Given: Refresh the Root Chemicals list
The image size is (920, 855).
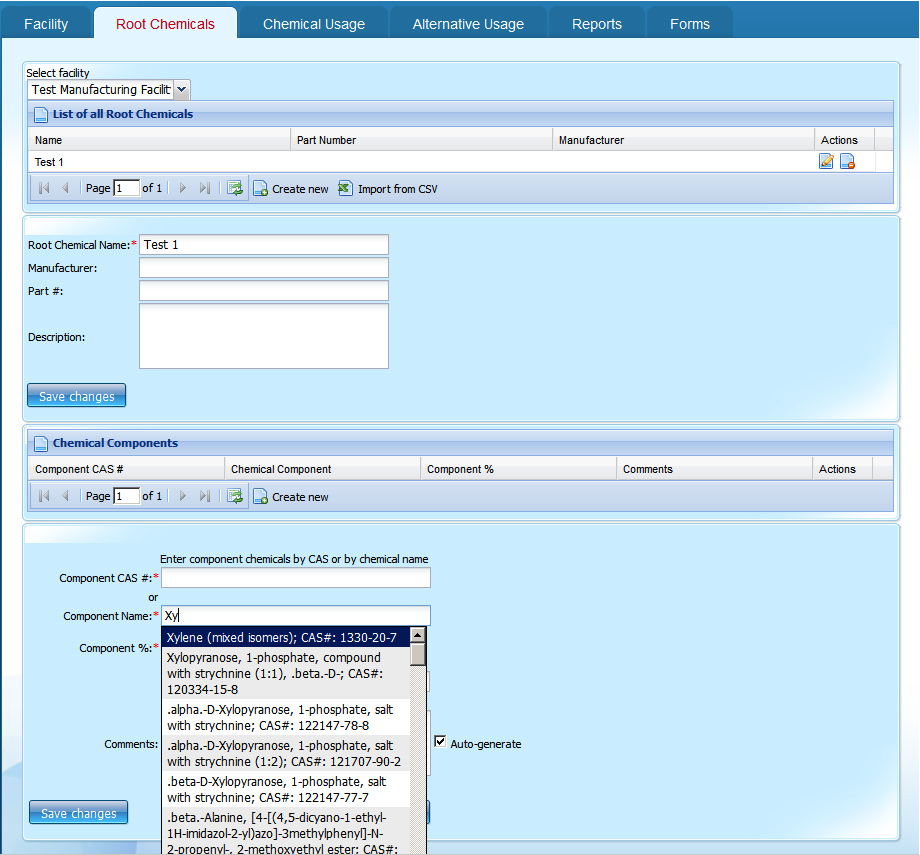Looking at the screenshot, I should tap(235, 188).
